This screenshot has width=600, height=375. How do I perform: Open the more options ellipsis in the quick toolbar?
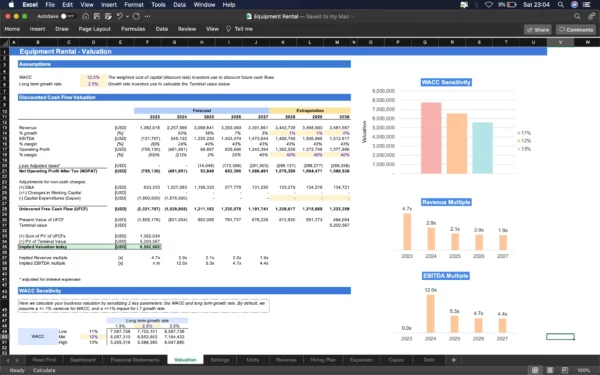147,16
